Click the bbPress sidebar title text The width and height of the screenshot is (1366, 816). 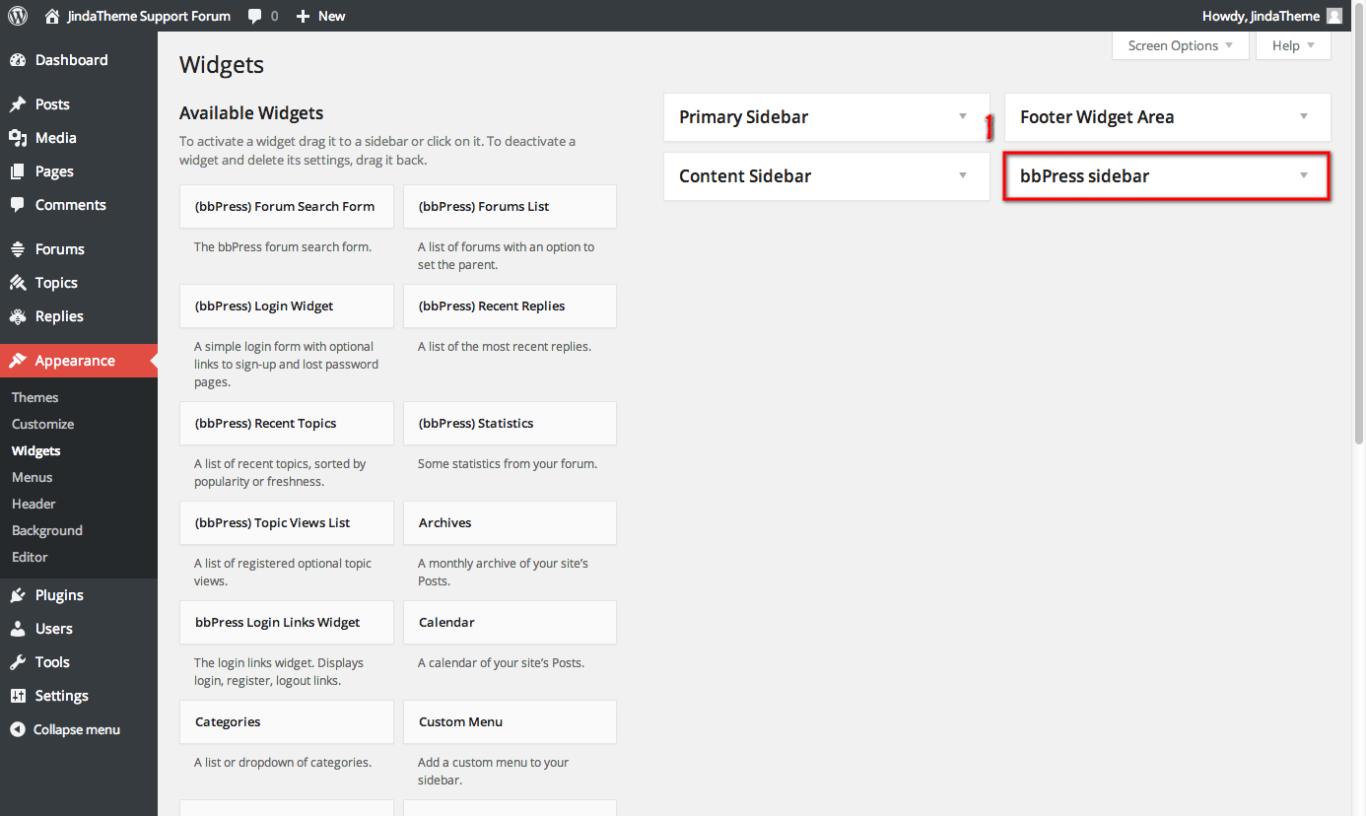(x=1084, y=176)
